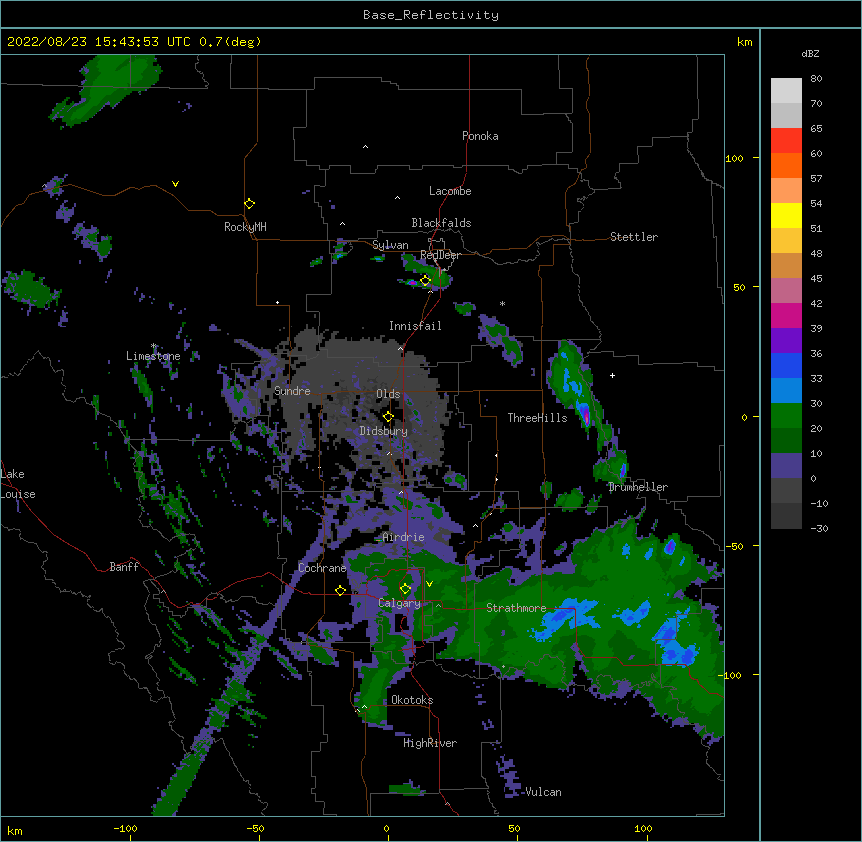Click the Olds town label
862x842 pixels.
388,394
